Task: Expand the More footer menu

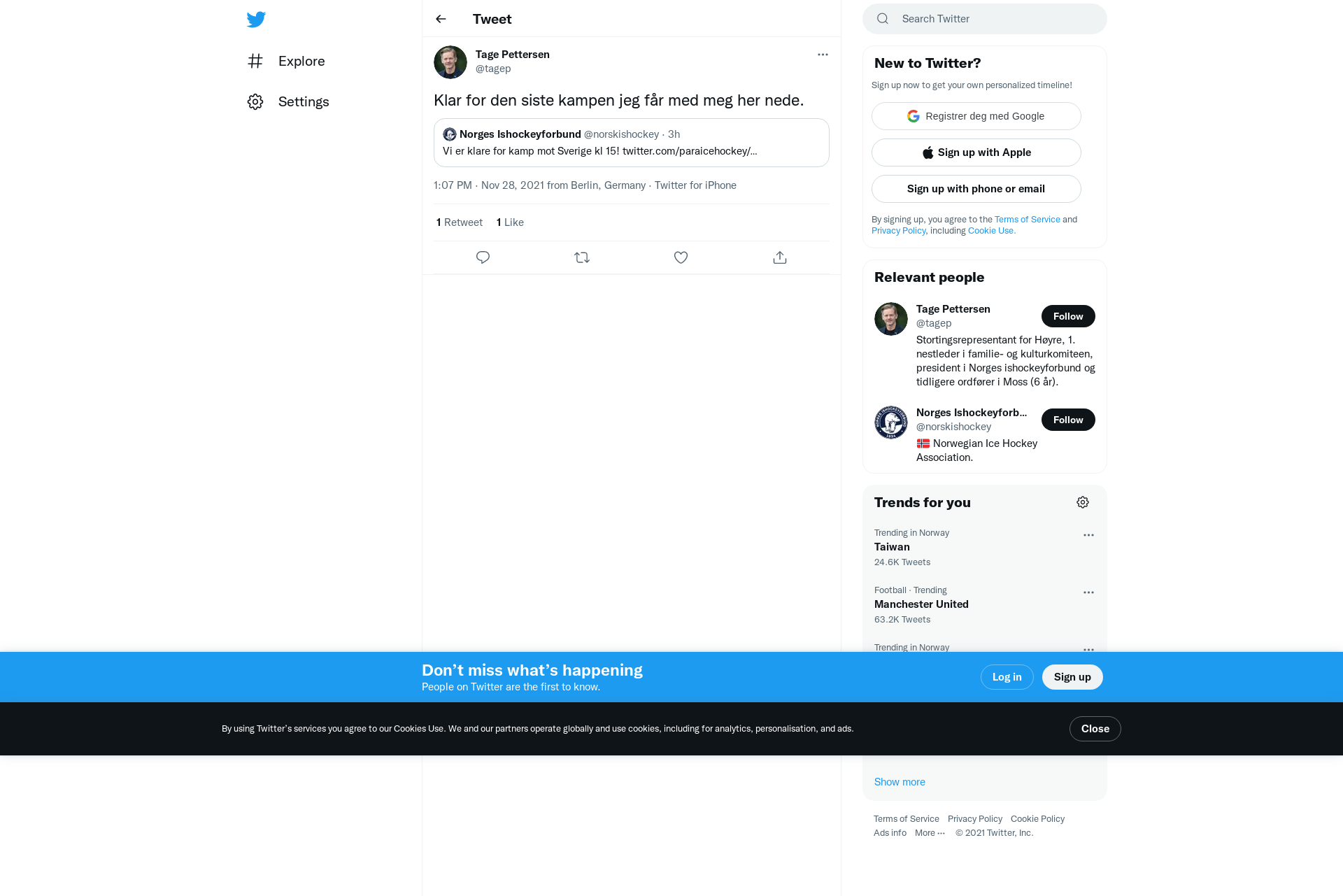Action: point(930,833)
